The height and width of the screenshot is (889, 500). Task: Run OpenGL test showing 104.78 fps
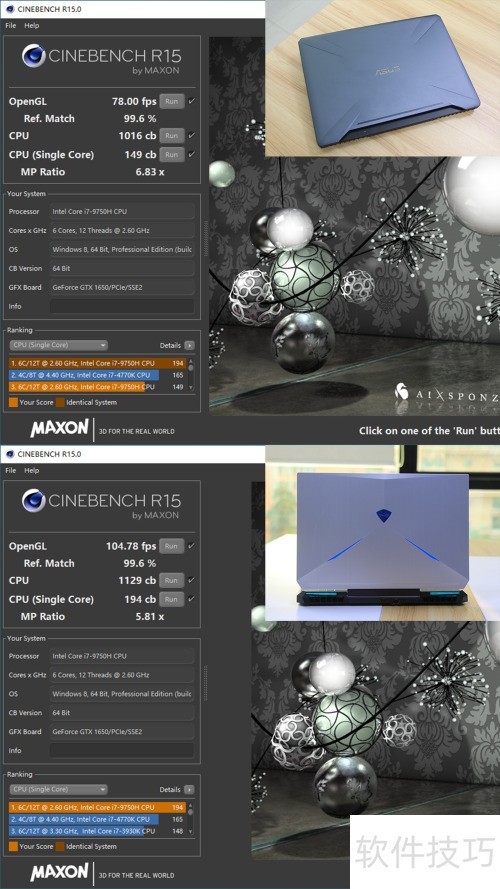(172, 546)
